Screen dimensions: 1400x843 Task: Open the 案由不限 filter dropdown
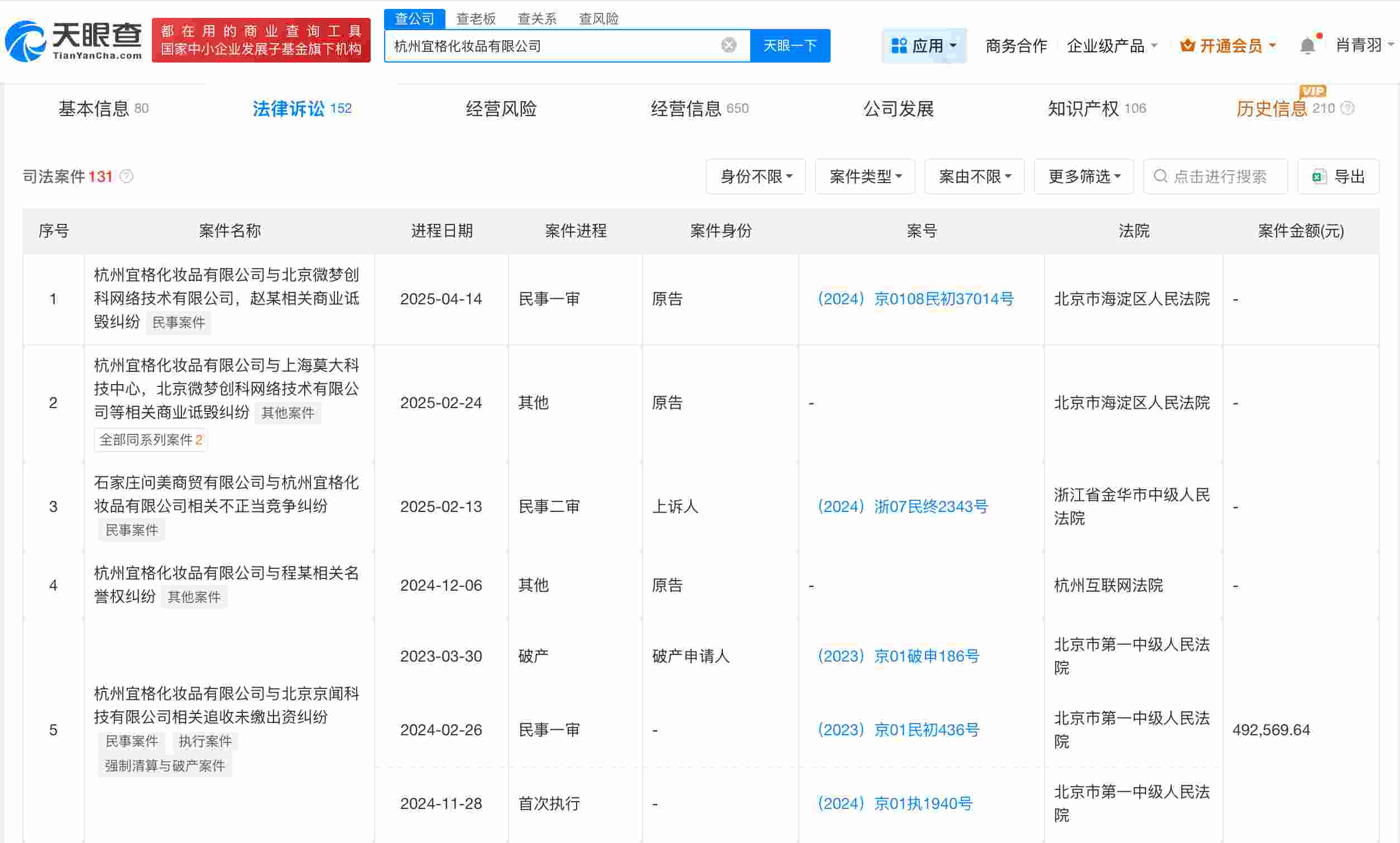click(974, 176)
